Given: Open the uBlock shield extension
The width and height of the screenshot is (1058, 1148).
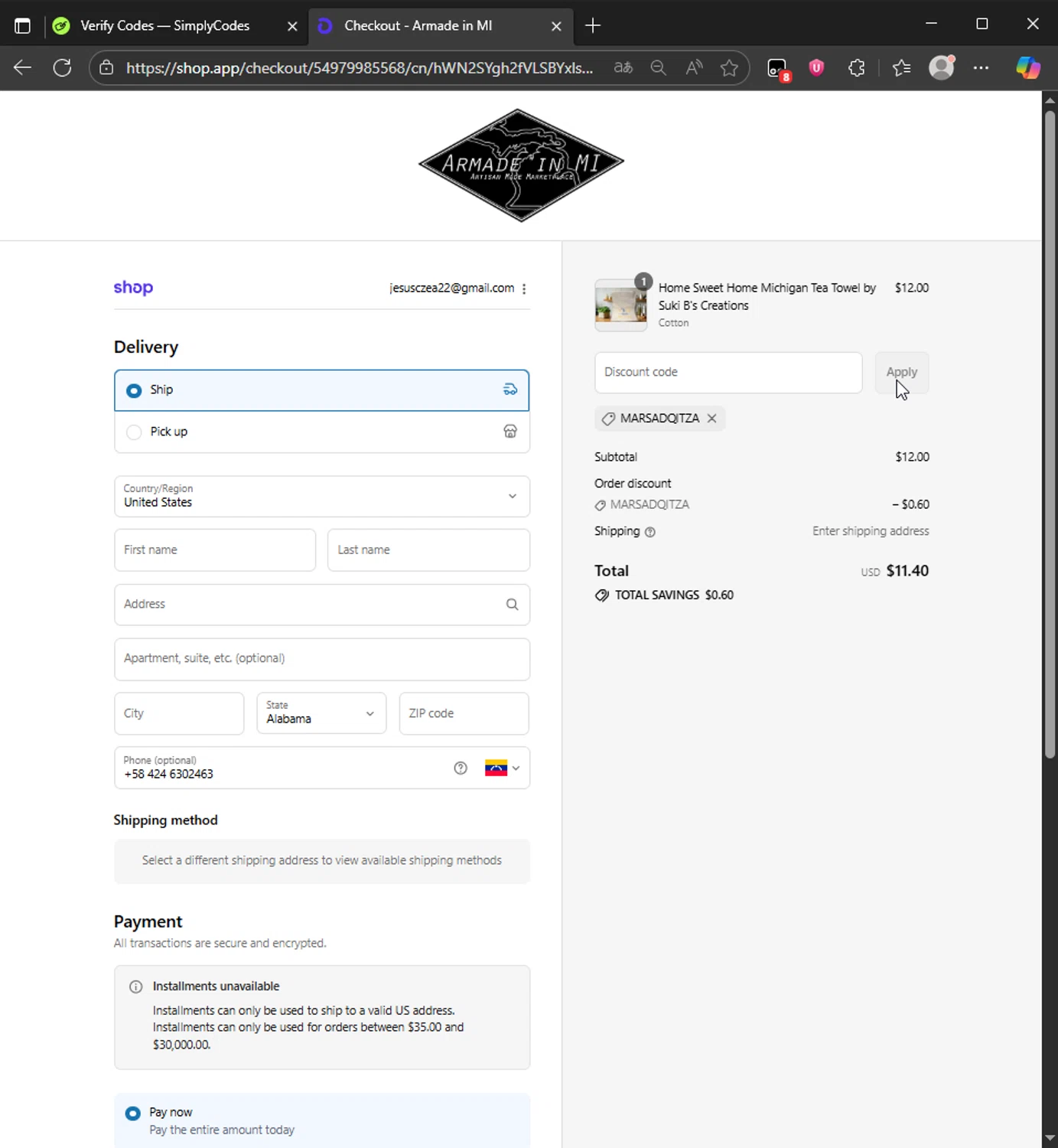Looking at the screenshot, I should (x=816, y=68).
